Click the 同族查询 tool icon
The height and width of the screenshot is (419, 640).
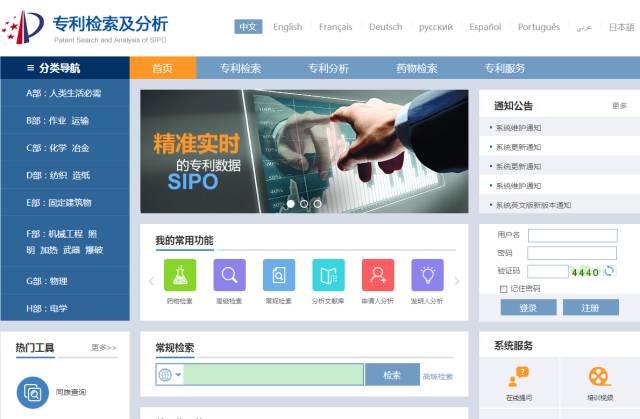pyautogui.click(x=33, y=392)
